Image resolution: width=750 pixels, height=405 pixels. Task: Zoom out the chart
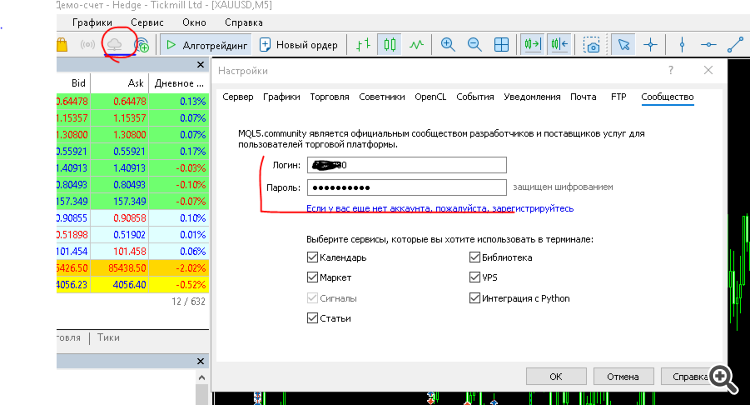pyautogui.click(x=474, y=45)
